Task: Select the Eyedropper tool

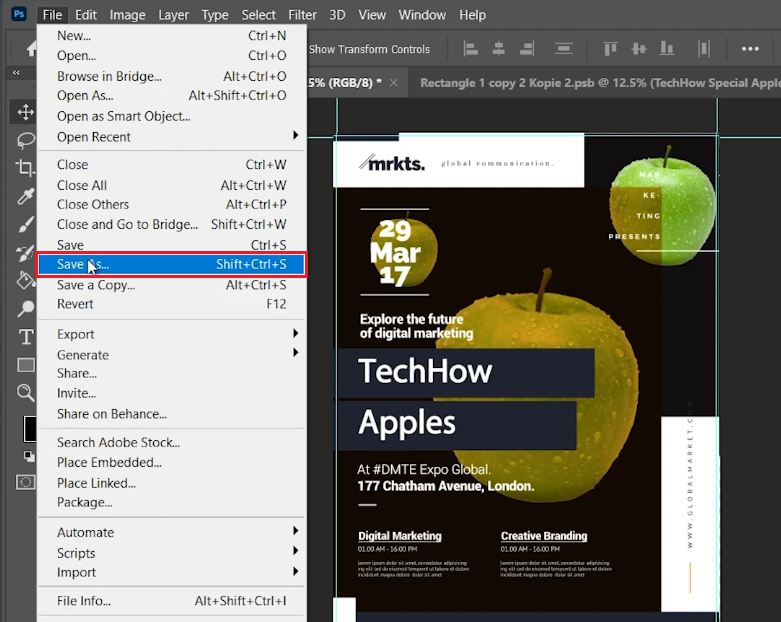Action: click(25, 196)
